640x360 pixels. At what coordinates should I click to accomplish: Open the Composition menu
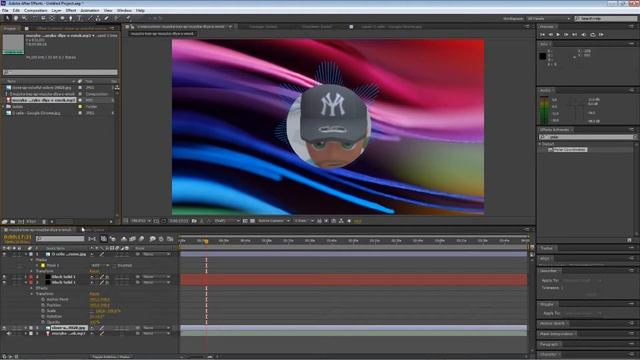(36, 10)
